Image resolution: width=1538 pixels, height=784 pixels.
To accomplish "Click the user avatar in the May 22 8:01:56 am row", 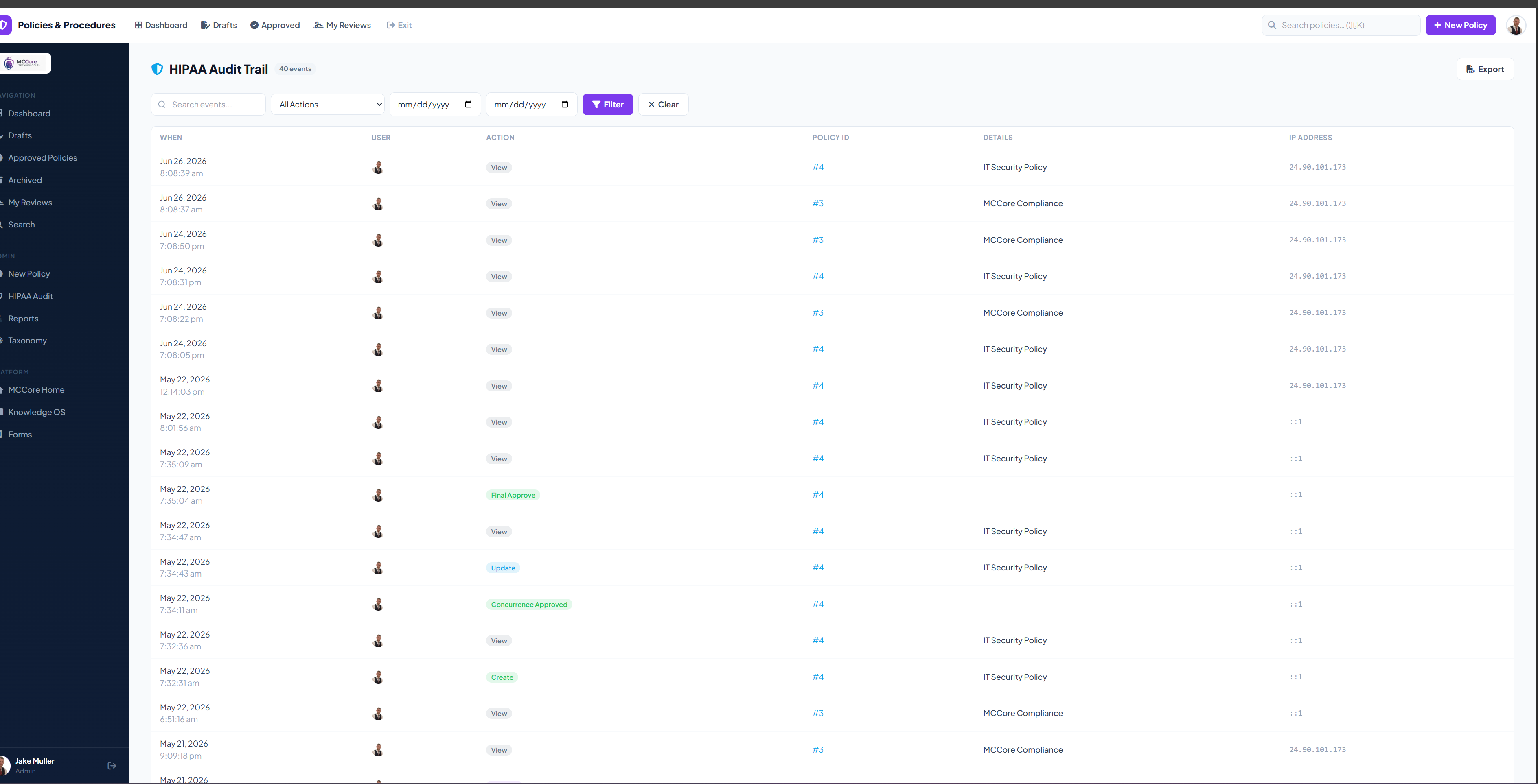I will tap(377, 422).
